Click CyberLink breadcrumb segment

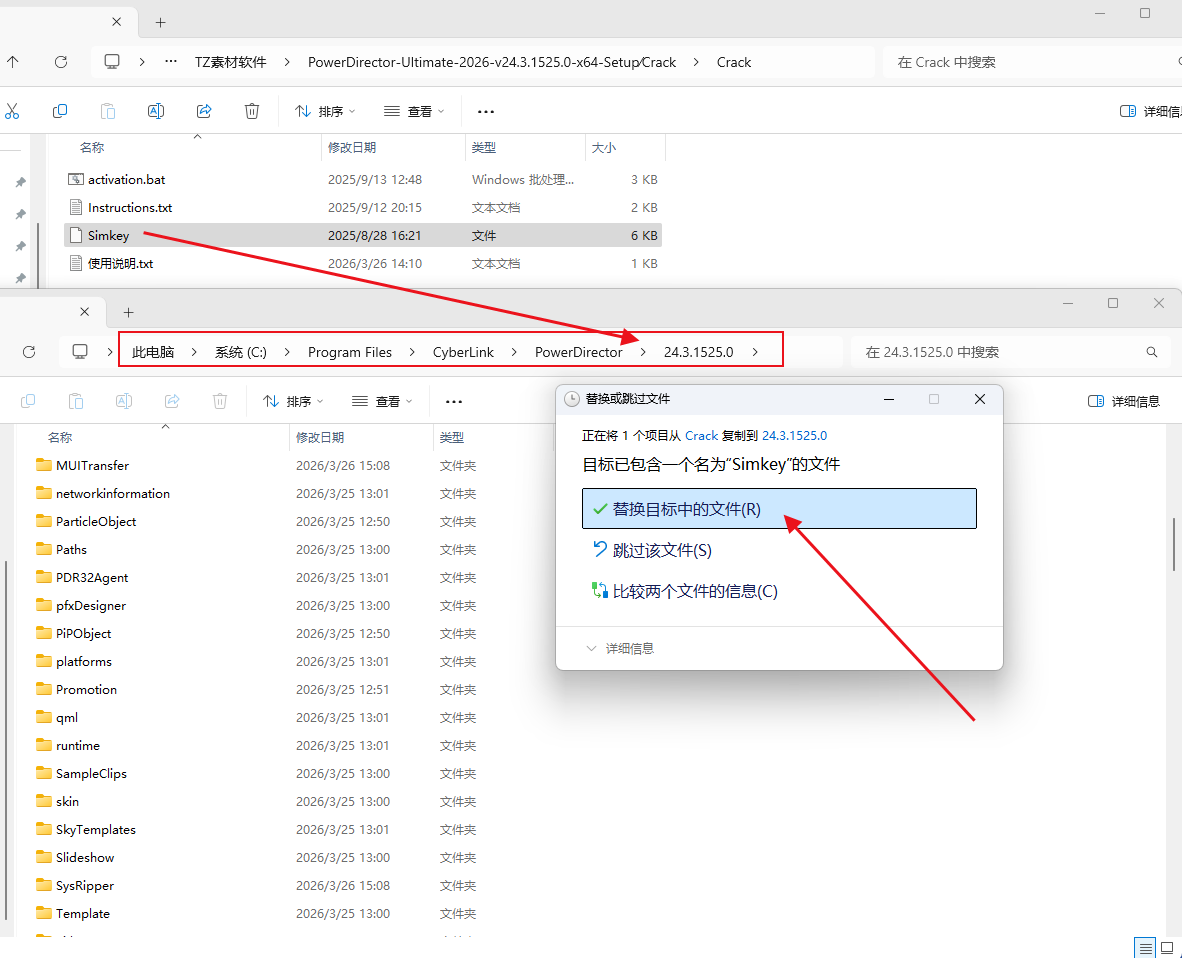pyautogui.click(x=463, y=352)
